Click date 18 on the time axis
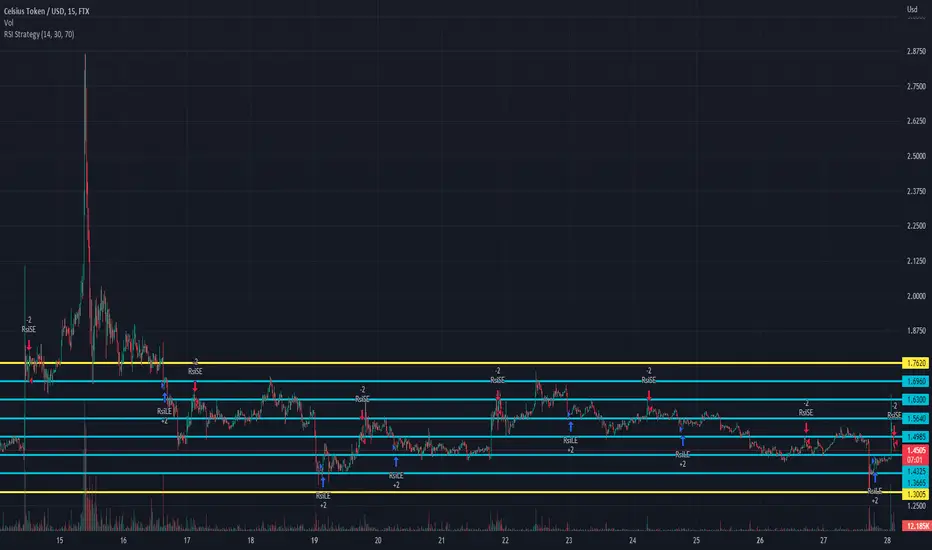This screenshot has height=550, width=932. (x=251, y=540)
